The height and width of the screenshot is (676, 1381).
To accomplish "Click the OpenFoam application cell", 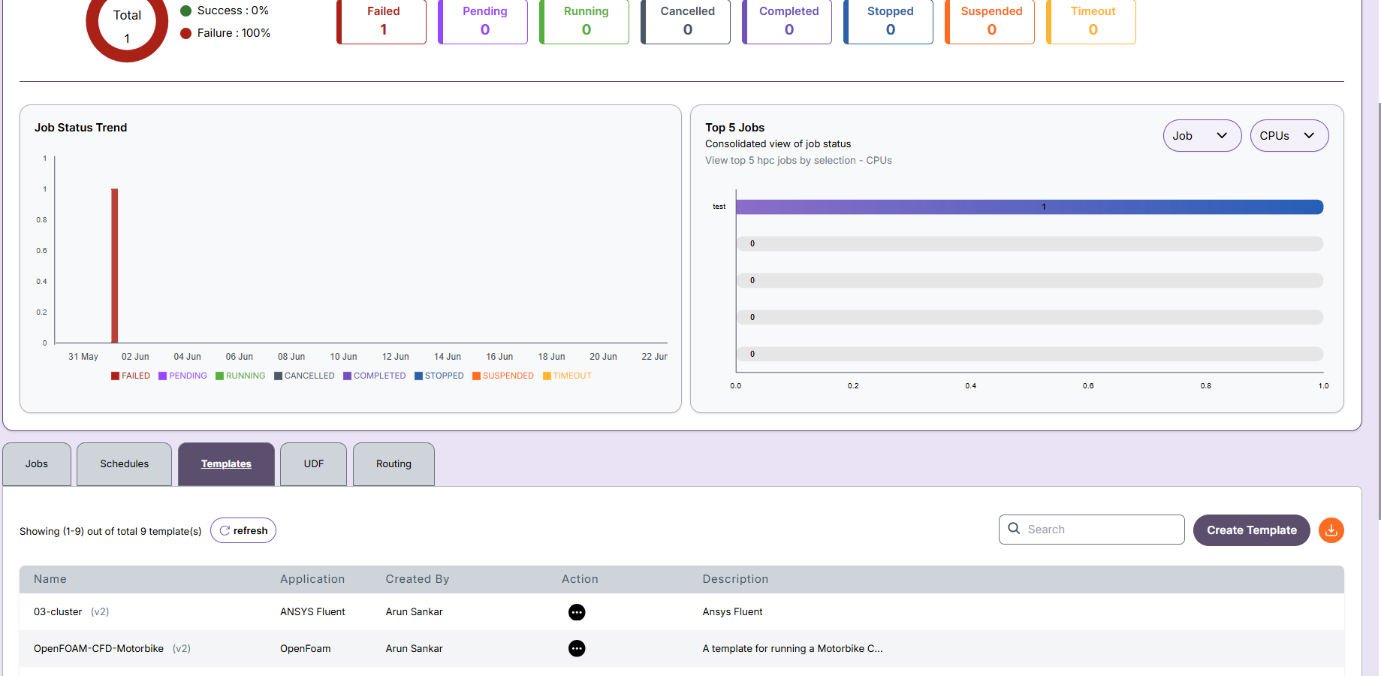I will pyautogui.click(x=305, y=649).
